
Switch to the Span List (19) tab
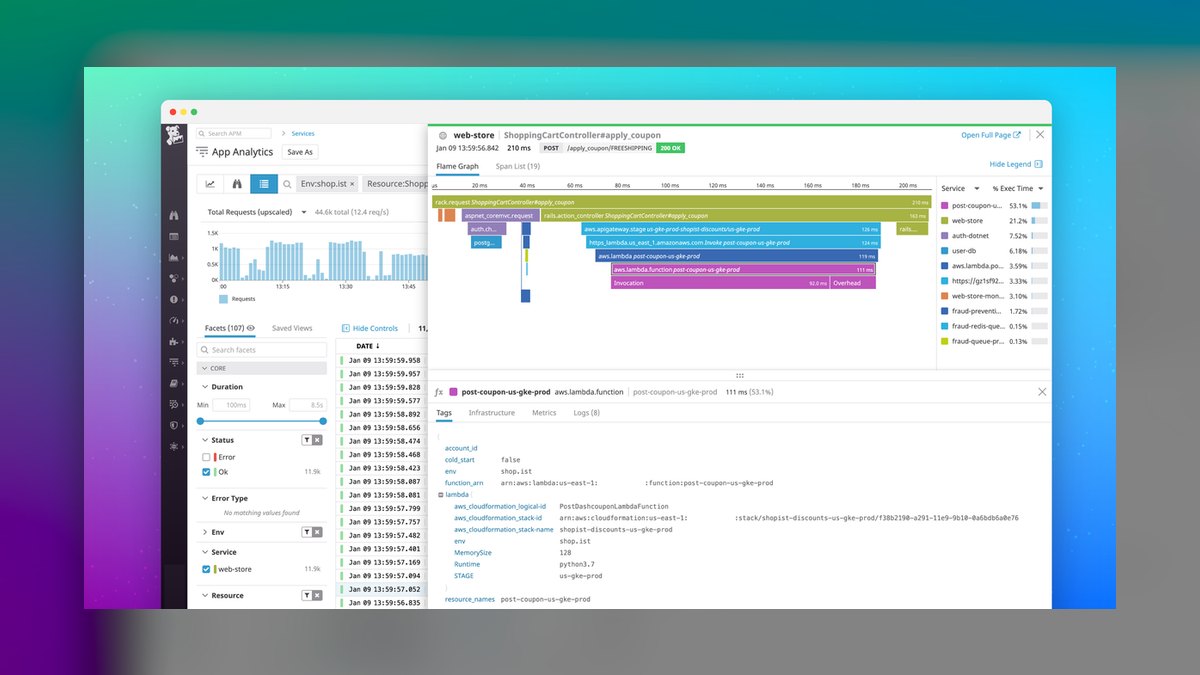tap(518, 166)
